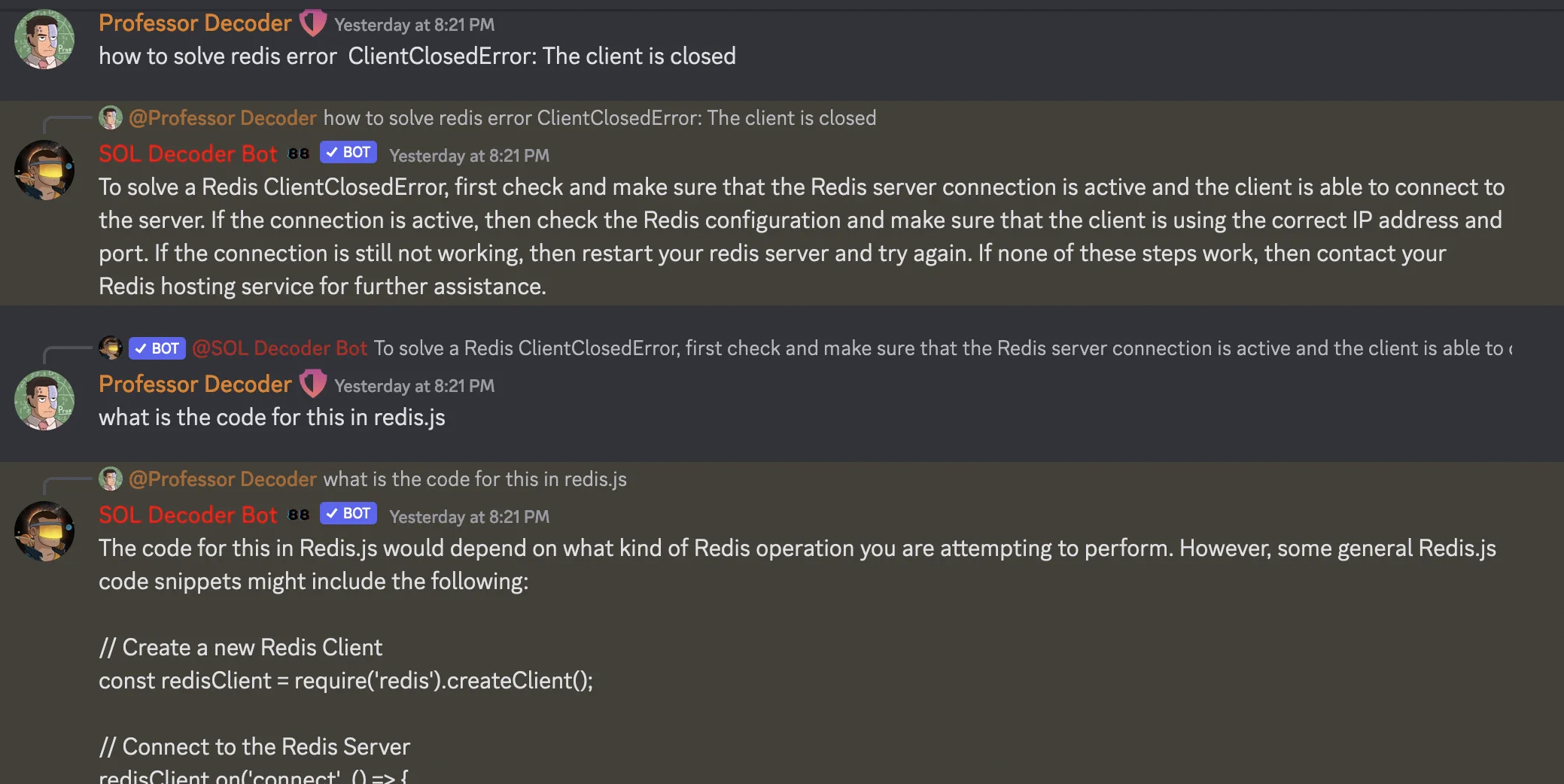This screenshot has height=784, width=1564.
Task: Open SOL Decoder Bot avatar beside the ClientClosedError answer
Action: click(x=44, y=170)
